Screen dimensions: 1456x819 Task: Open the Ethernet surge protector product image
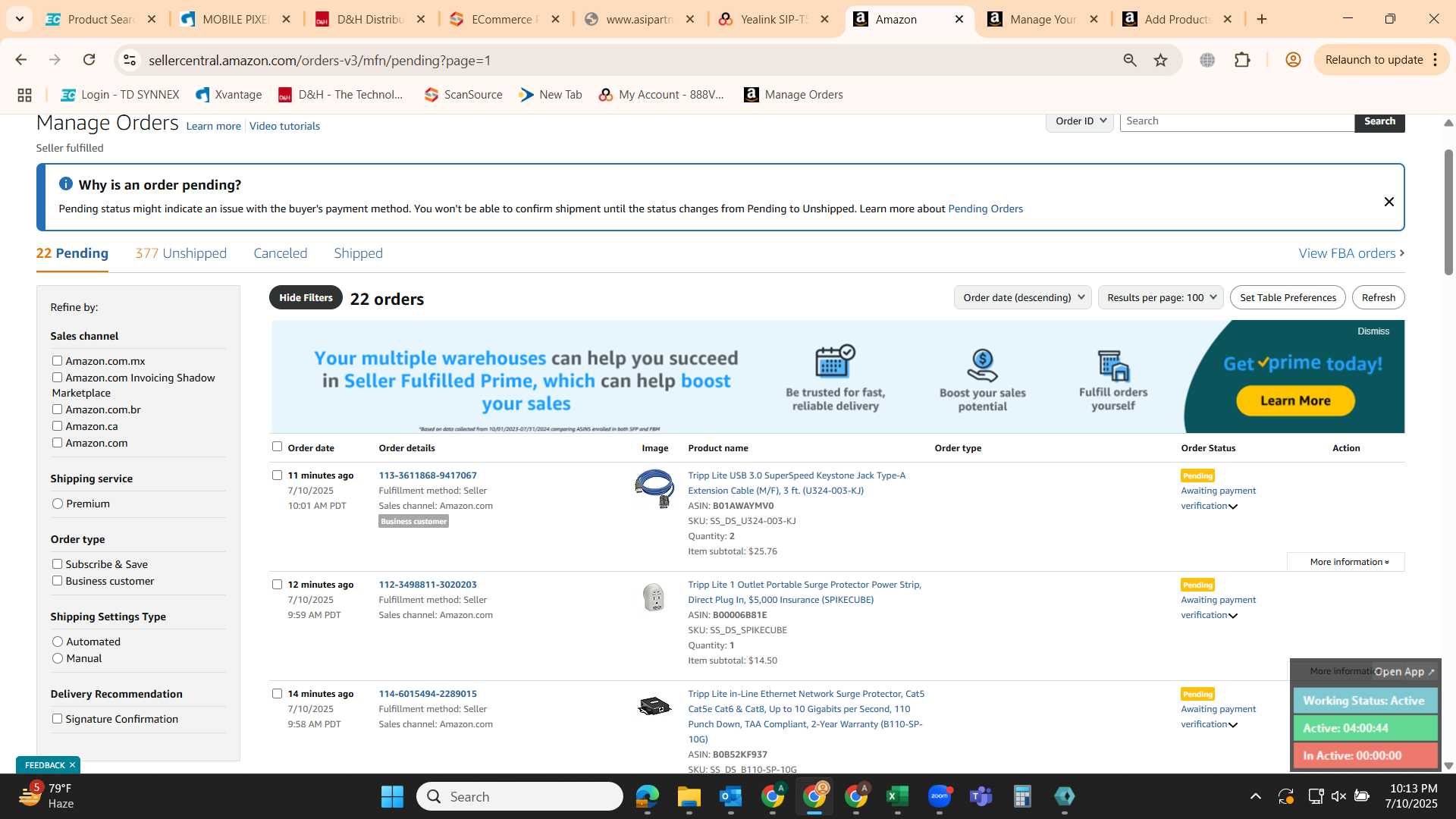654,707
